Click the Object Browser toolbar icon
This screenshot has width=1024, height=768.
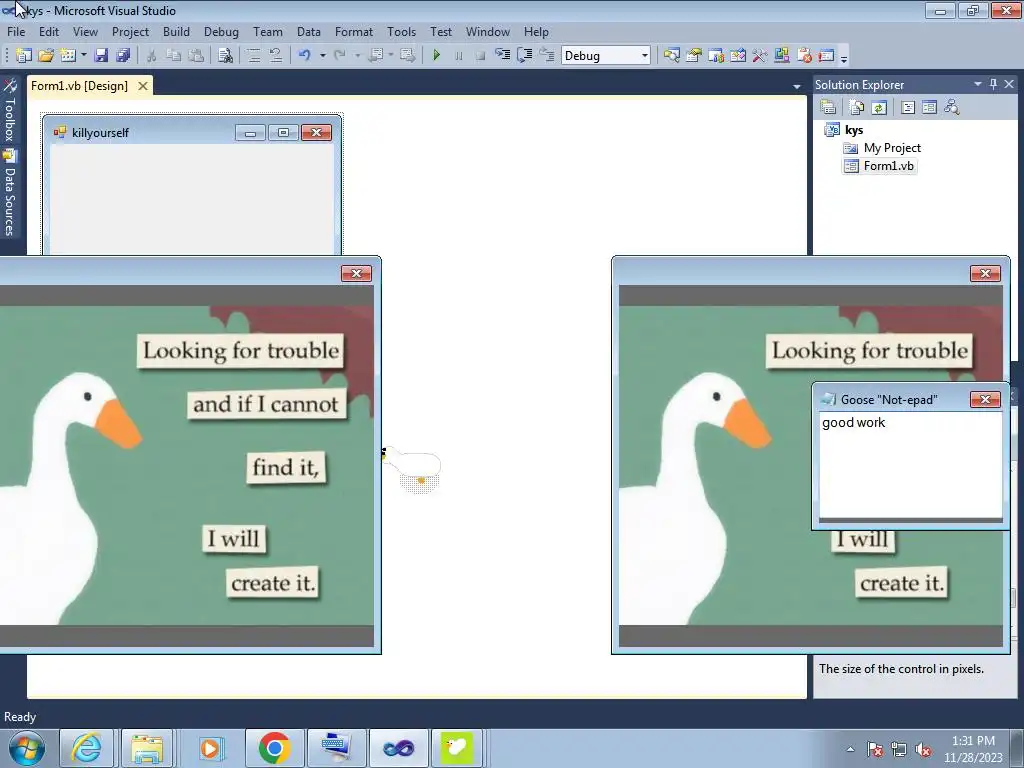716,56
